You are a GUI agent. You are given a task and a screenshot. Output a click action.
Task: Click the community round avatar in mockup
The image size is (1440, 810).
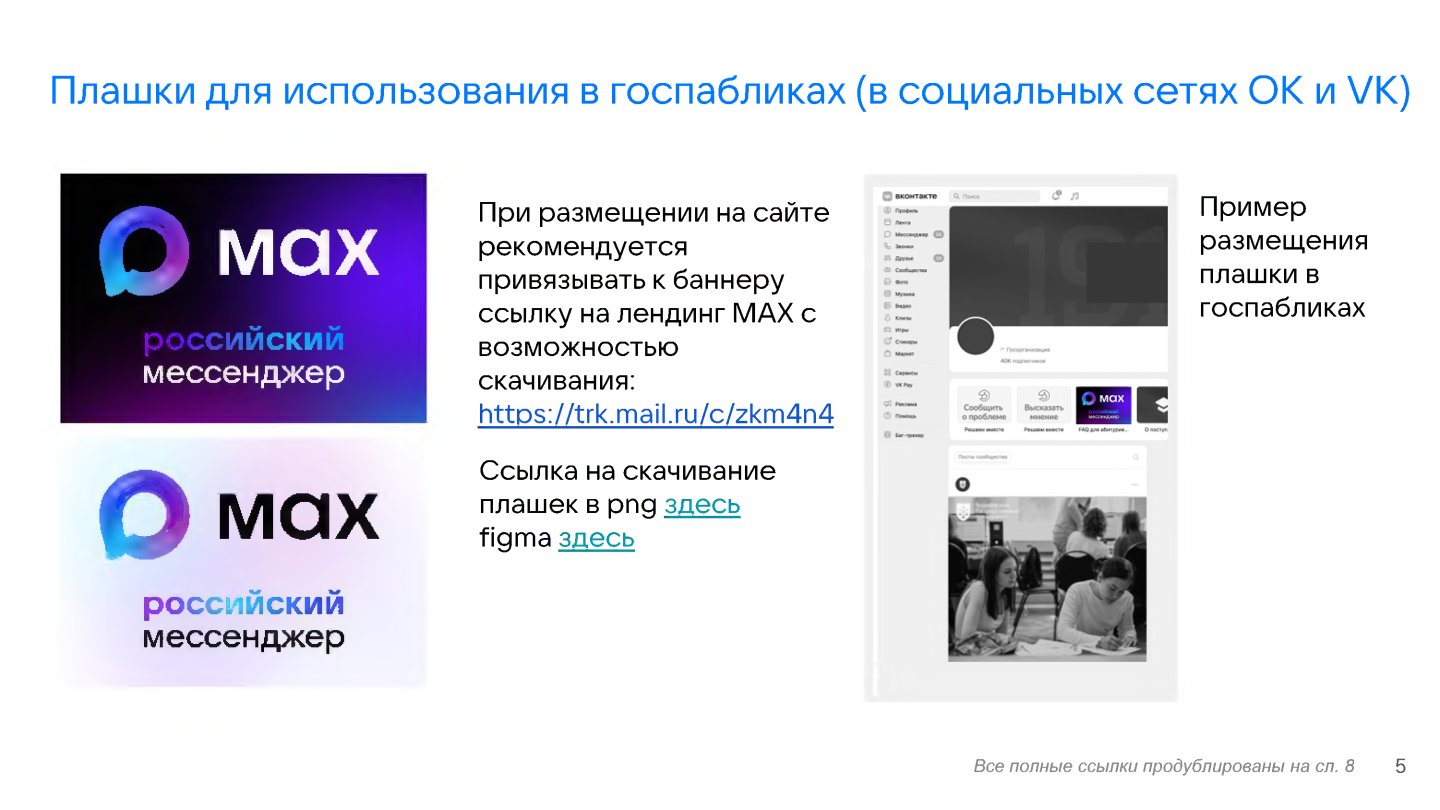976,336
